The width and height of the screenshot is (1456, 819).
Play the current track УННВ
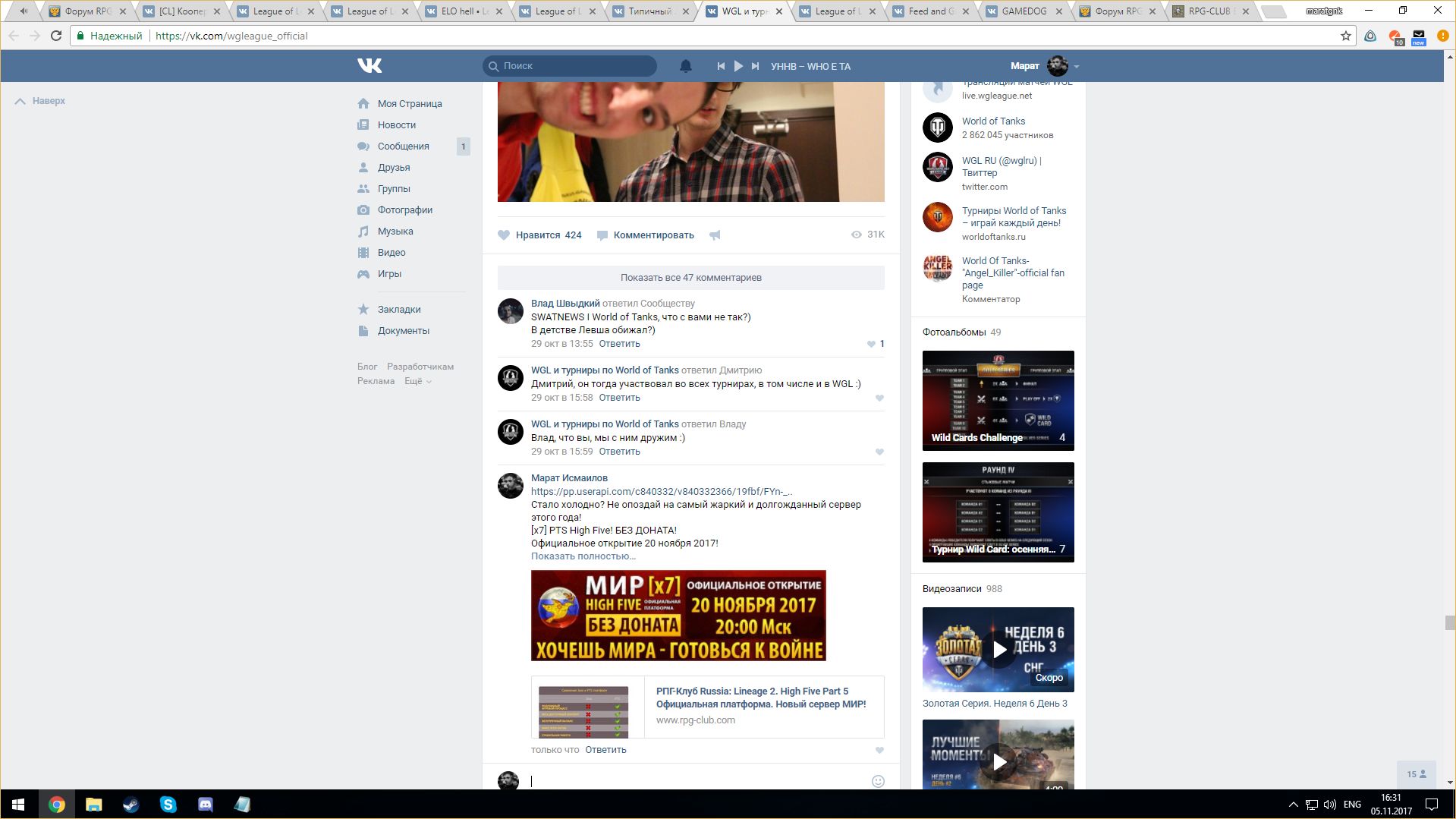click(x=738, y=66)
